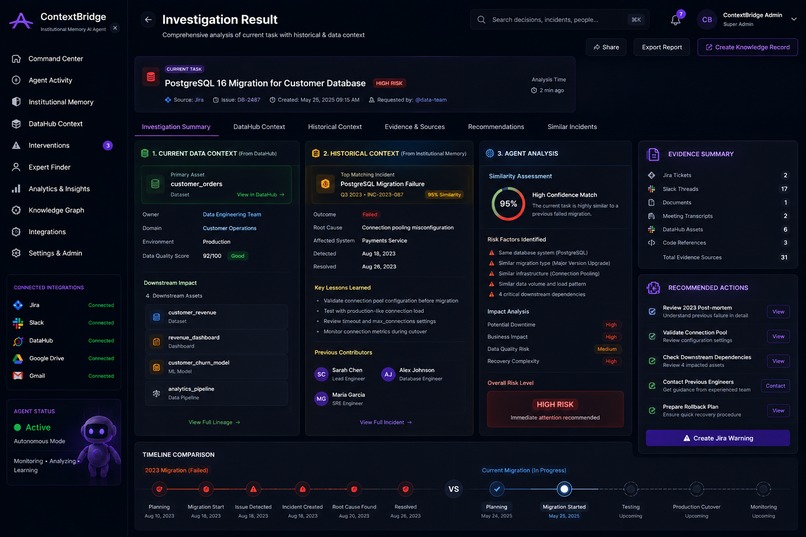Open customer_churn_model downstream asset

tap(216, 367)
